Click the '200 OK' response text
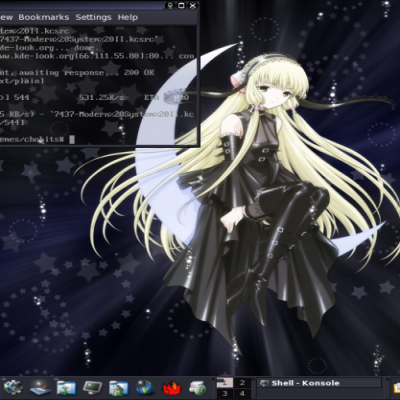 pos(139,72)
